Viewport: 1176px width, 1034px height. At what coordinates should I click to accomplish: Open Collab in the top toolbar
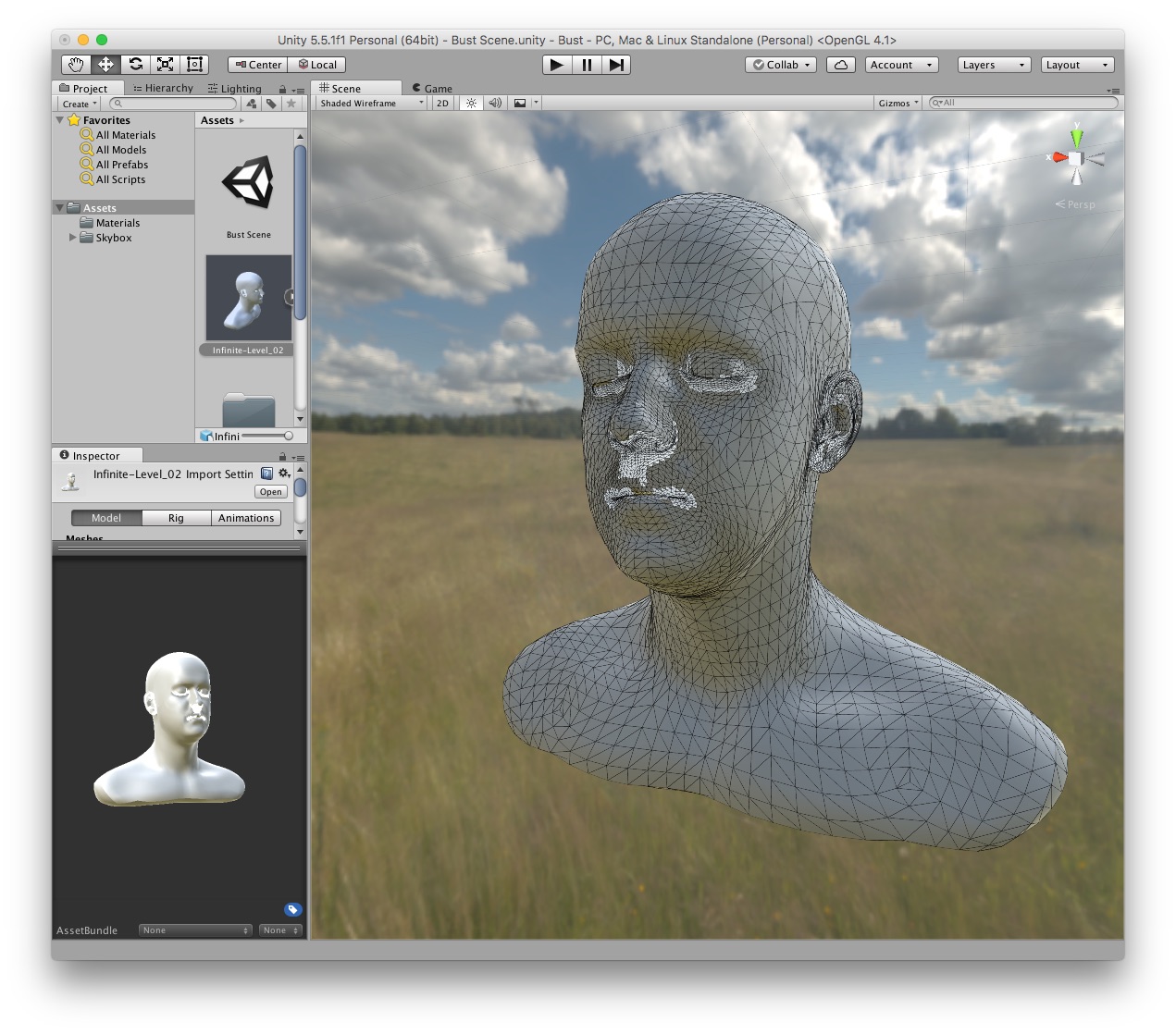(x=780, y=65)
